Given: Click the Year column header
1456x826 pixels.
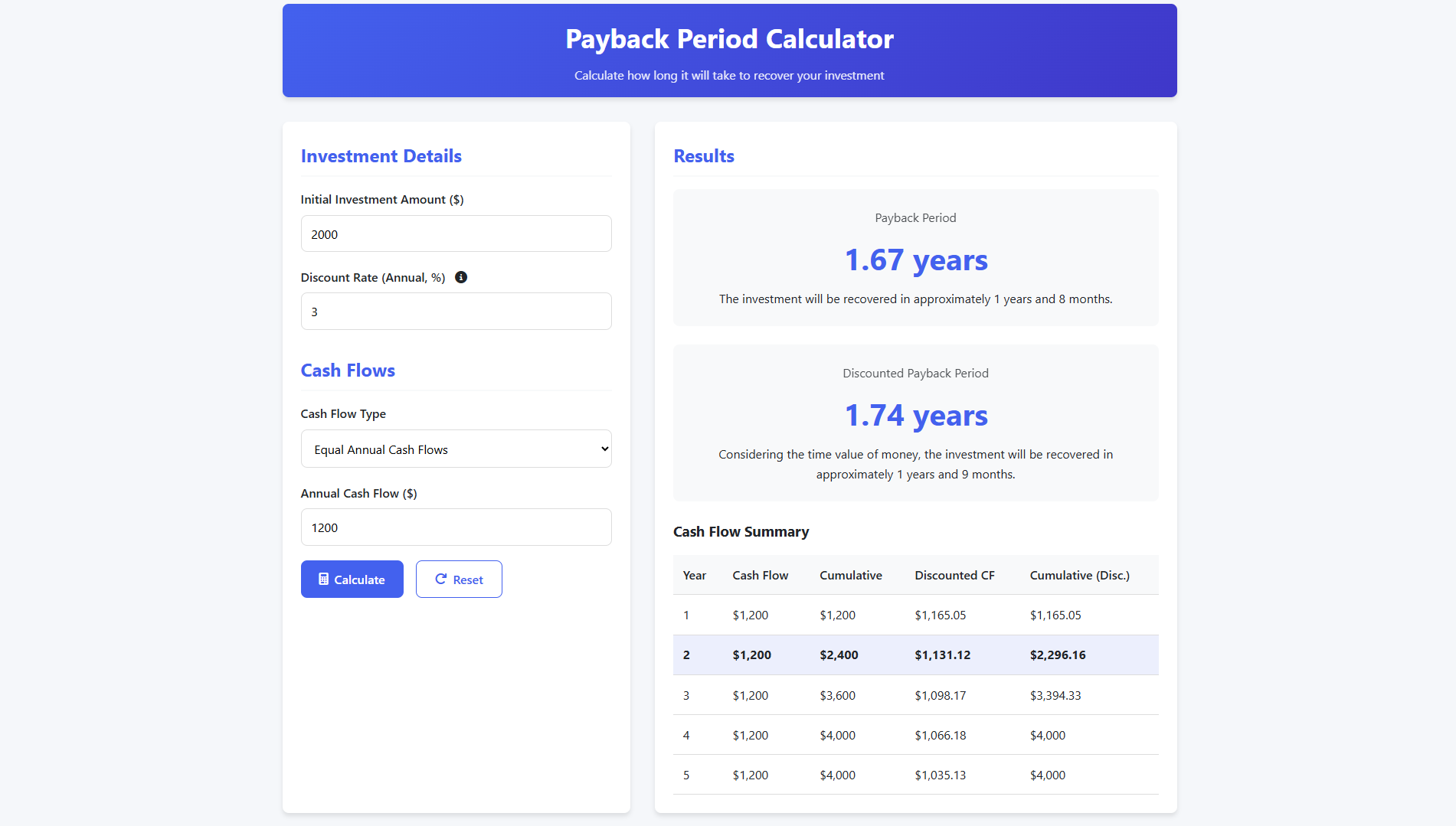Looking at the screenshot, I should [695, 576].
